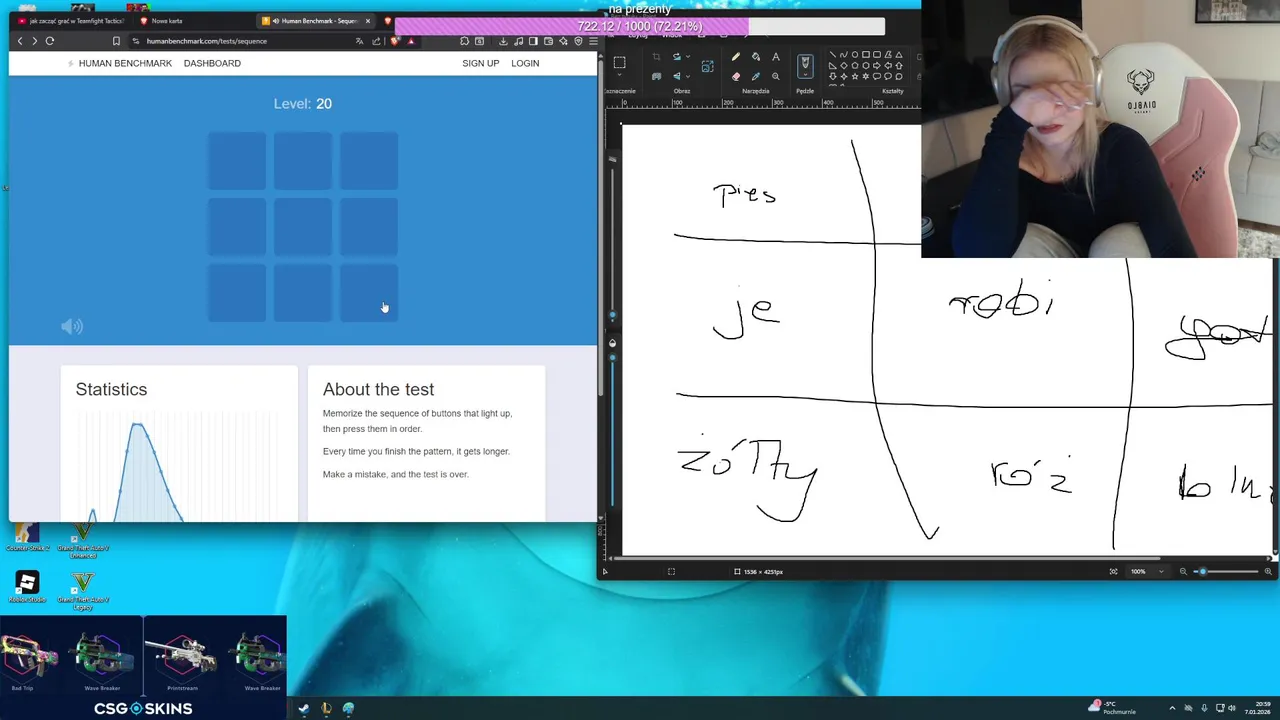Go forward in the browser
This screenshot has height=720, width=1280.
pos(34,41)
